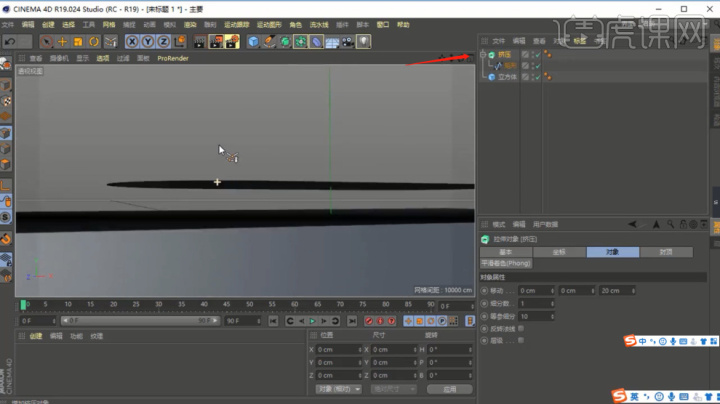Open the 绝对尺寸 size mode dropdown
Image resolution: width=720 pixels, height=404 pixels.
pyautogui.click(x=393, y=389)
